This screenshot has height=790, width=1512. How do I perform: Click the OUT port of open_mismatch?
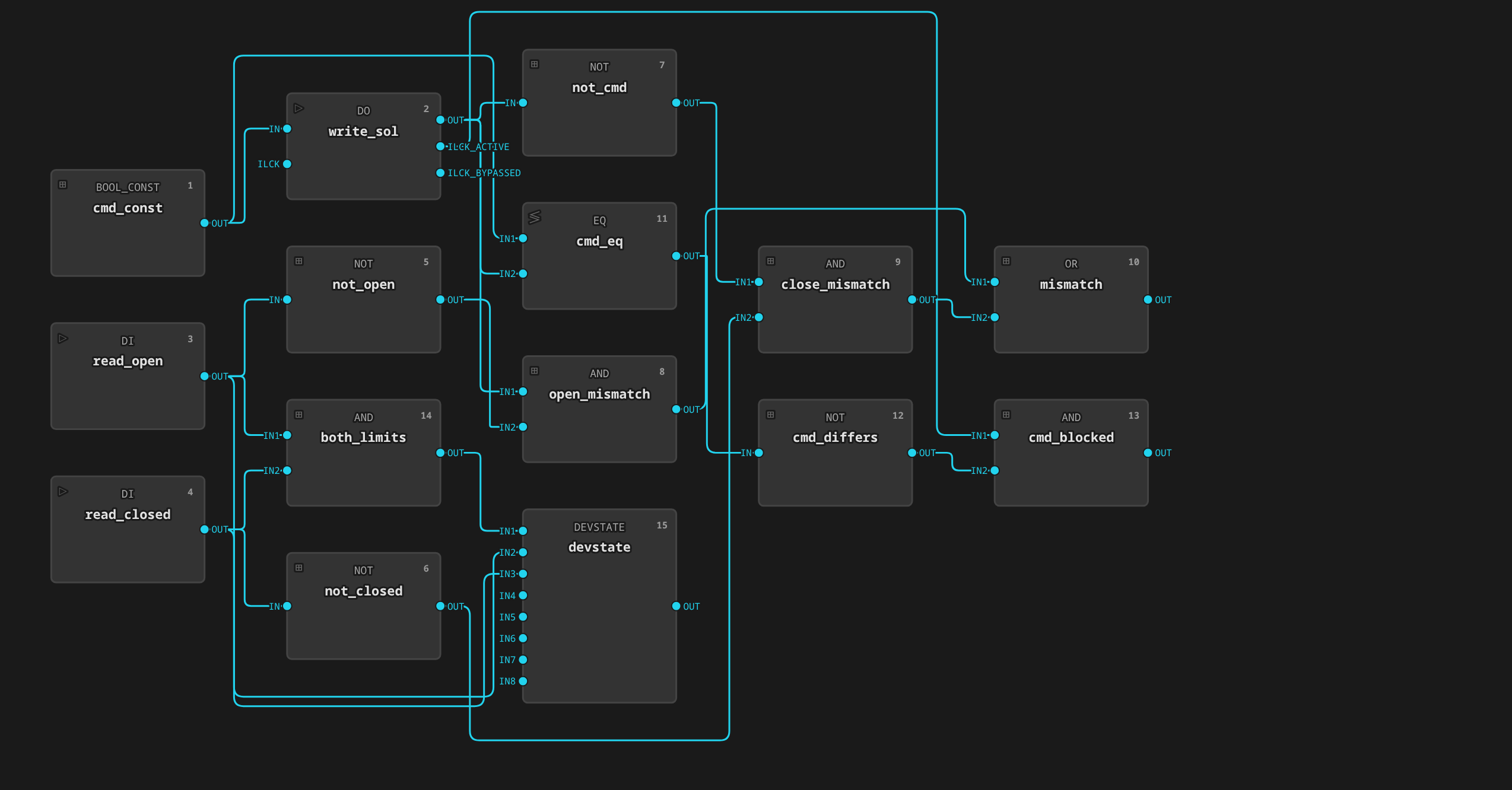[676, 409]
